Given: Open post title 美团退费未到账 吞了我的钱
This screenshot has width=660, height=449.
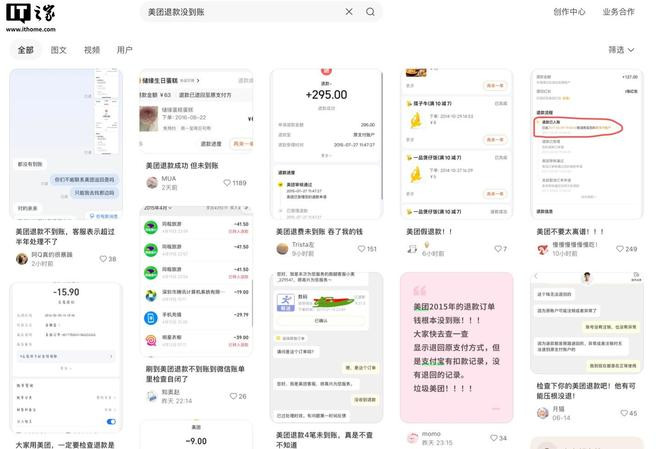Looking at the screenshot, I should pyautogui.click(x=319, y=231).
